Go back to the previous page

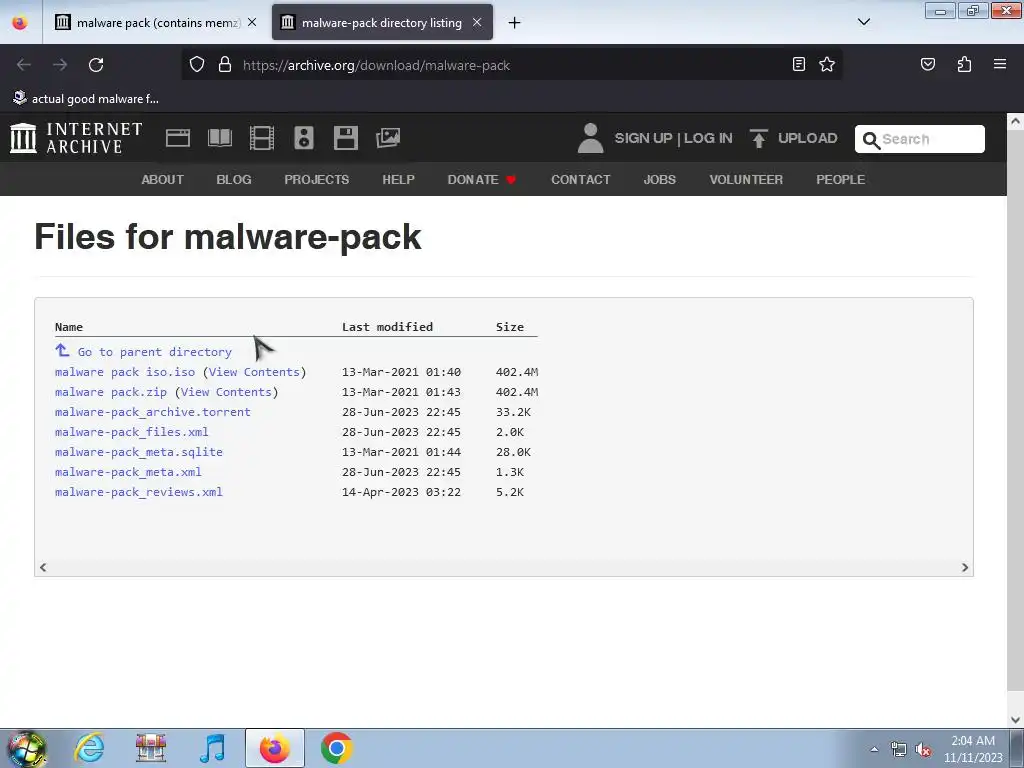click(24, 65)
